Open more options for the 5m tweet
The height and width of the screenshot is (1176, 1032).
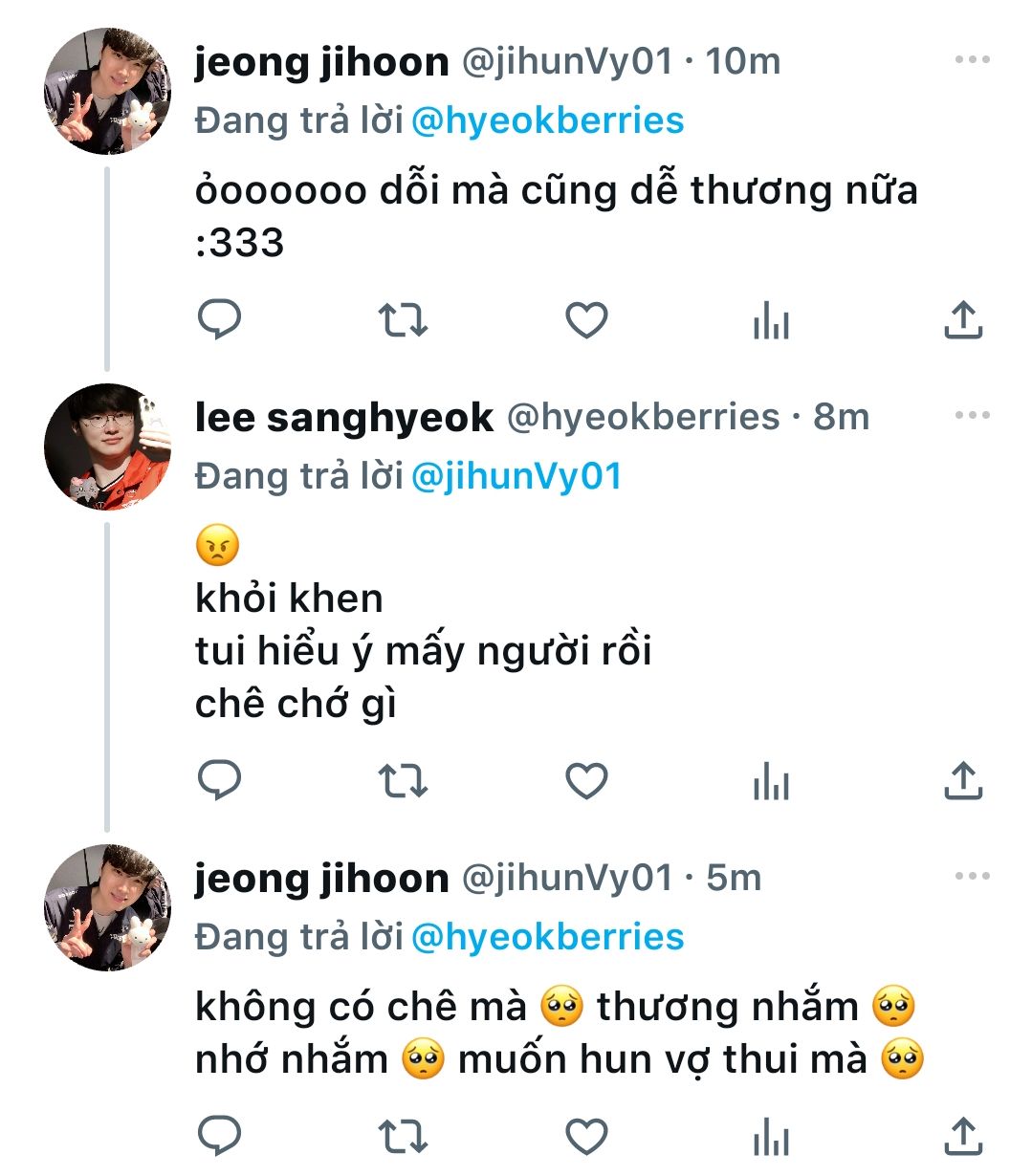click(x=973, y=877)
